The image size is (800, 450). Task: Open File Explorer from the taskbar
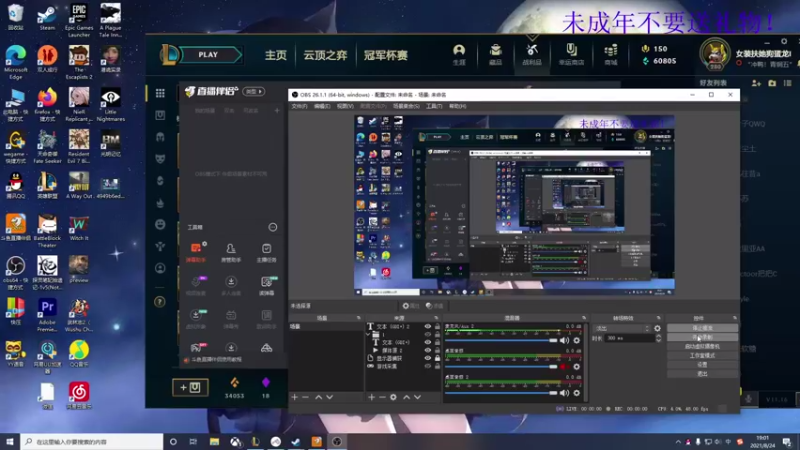click(x=214, y=441)
